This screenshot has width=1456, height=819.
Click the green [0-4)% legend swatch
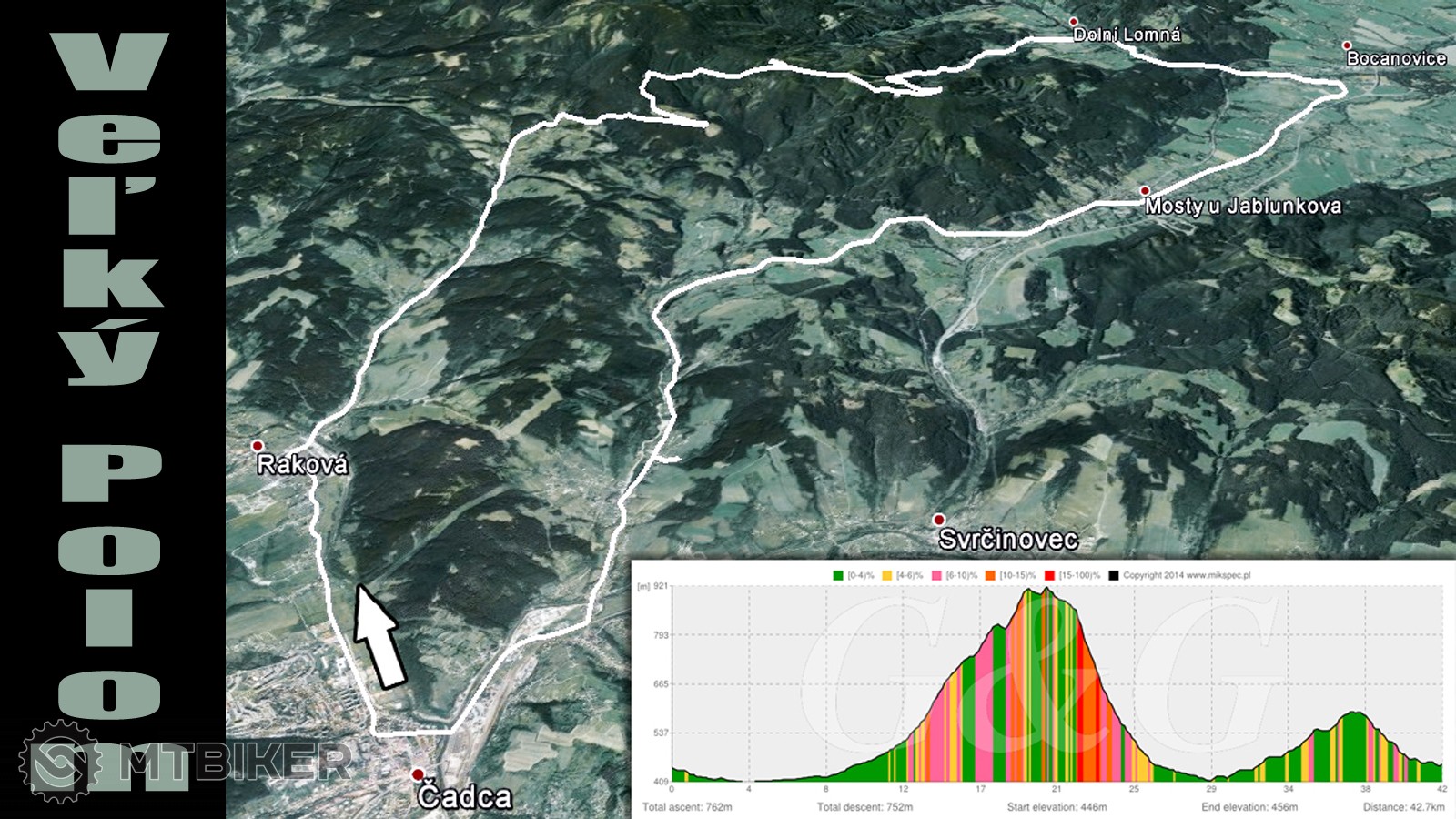click(838, 575)
